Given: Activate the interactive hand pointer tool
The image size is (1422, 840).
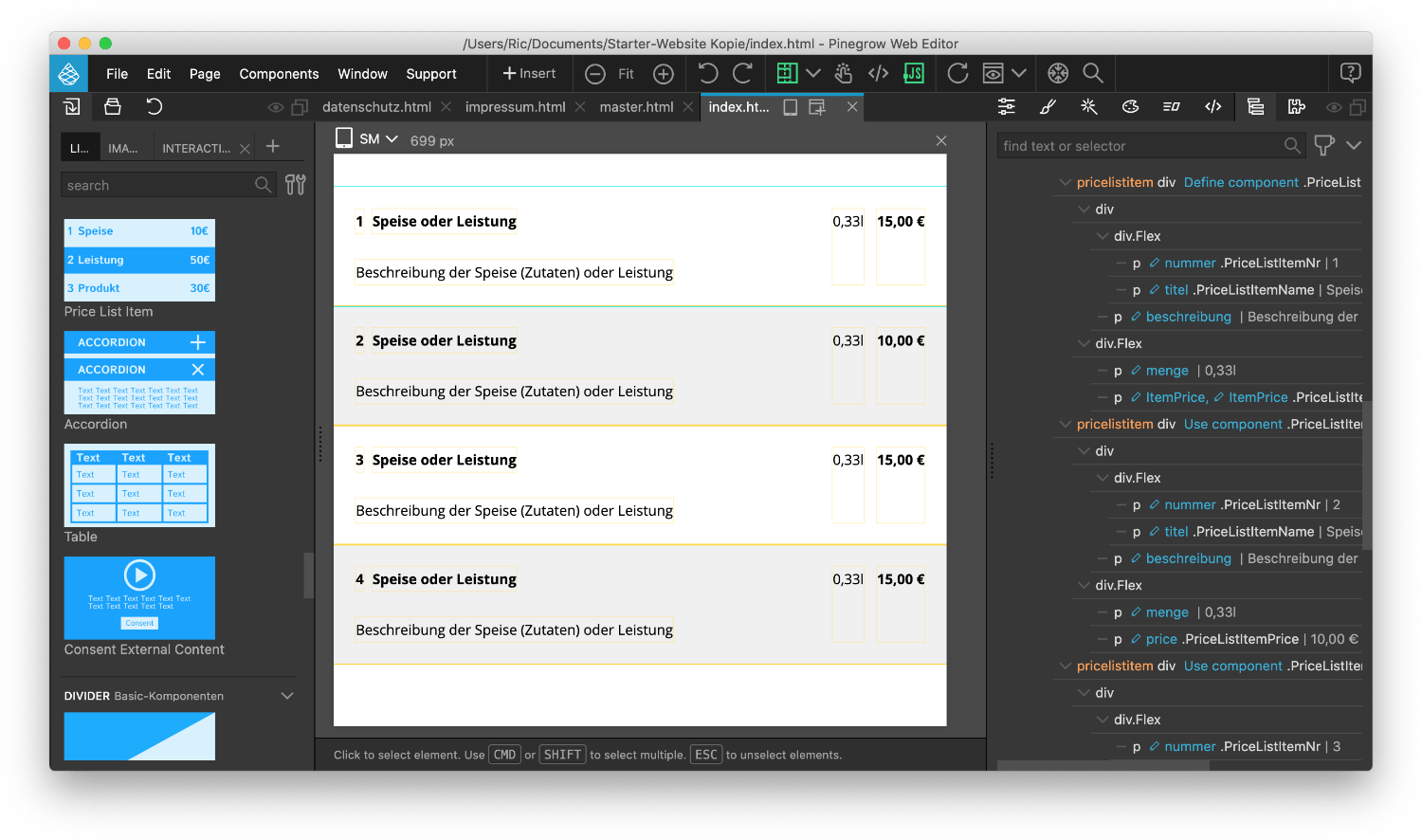Looking at the screenshot, I should 844,73.
